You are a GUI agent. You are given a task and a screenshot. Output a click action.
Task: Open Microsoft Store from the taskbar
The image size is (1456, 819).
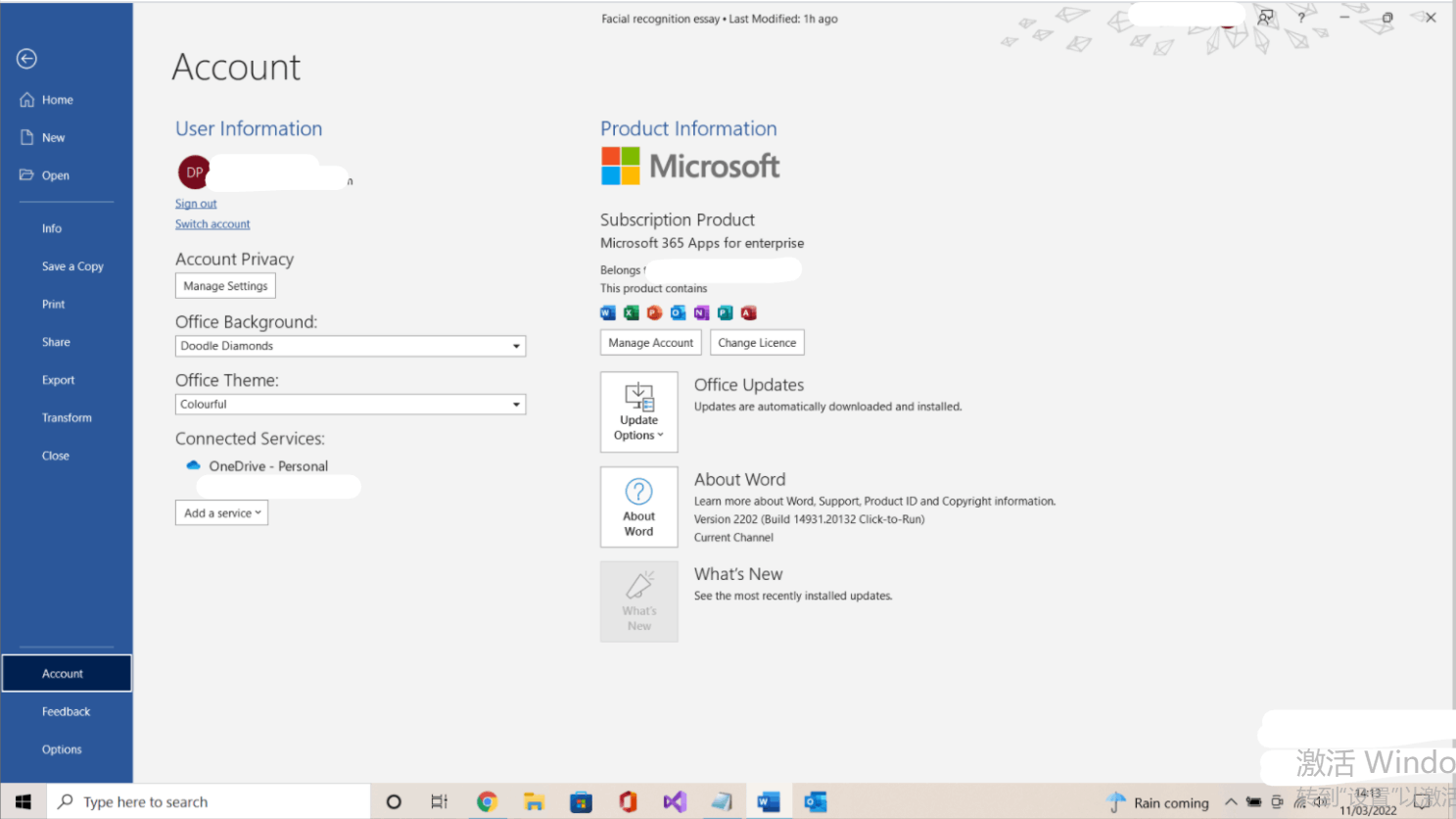pos(581,801)
